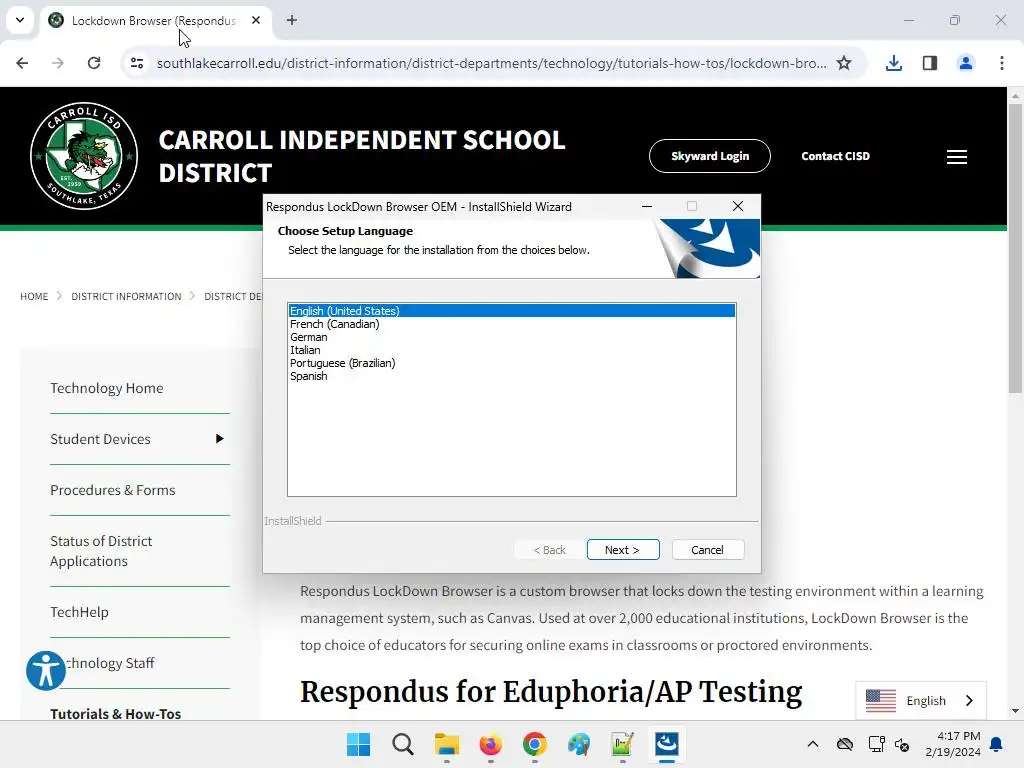Open the Notepad++ taskbar icon

pyautogui.click(x=622, y=744)
